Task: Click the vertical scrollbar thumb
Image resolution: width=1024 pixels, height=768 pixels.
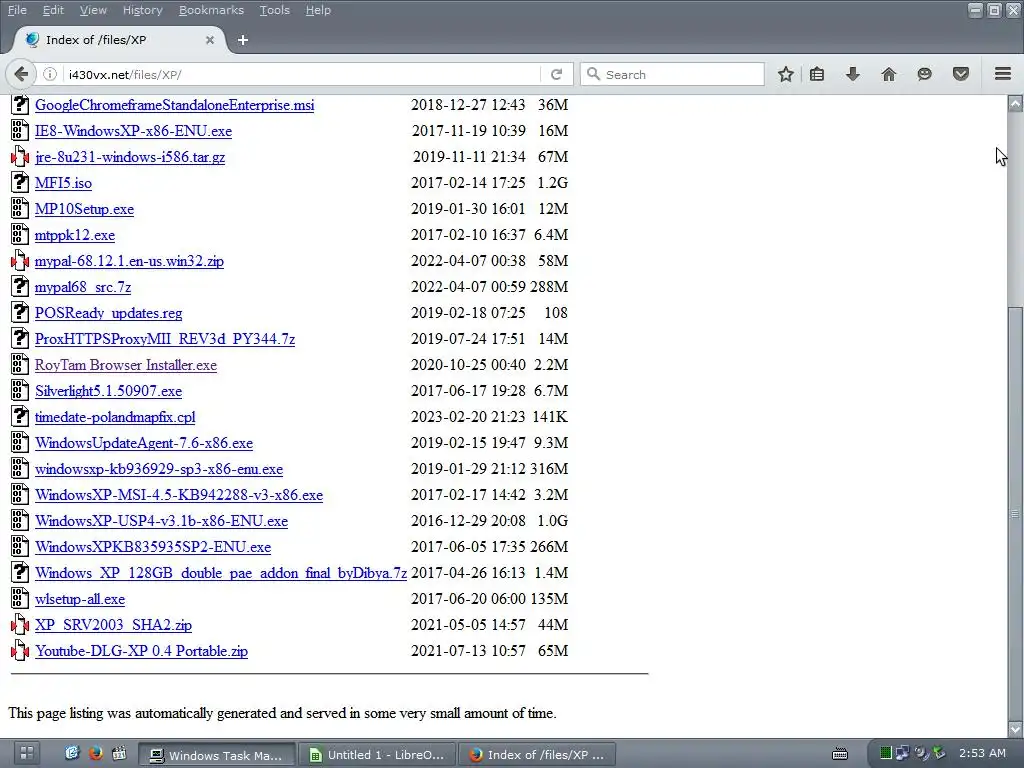Action: (1015, 513)
